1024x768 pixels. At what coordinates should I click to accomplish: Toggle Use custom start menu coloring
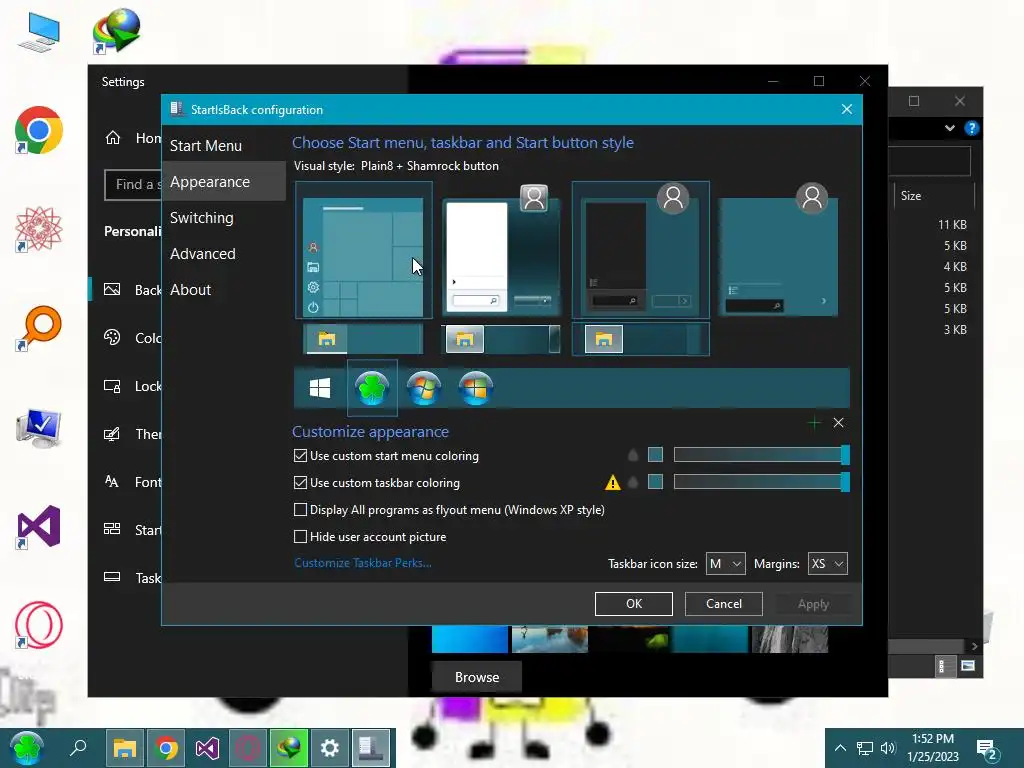[300, 456]
